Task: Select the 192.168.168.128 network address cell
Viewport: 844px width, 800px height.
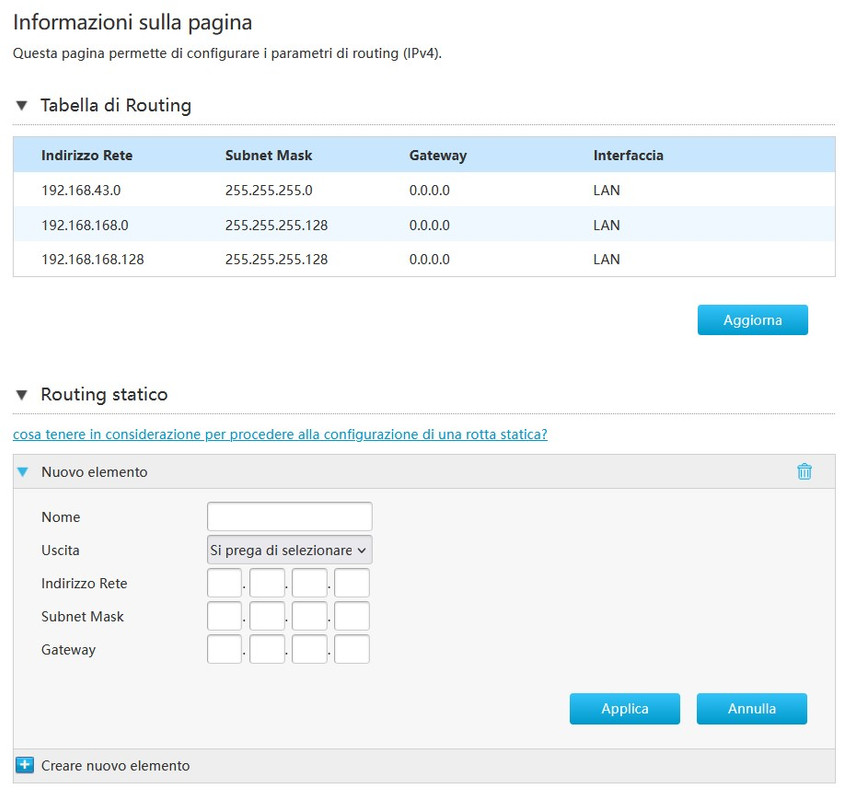Action: coord(93,259)
